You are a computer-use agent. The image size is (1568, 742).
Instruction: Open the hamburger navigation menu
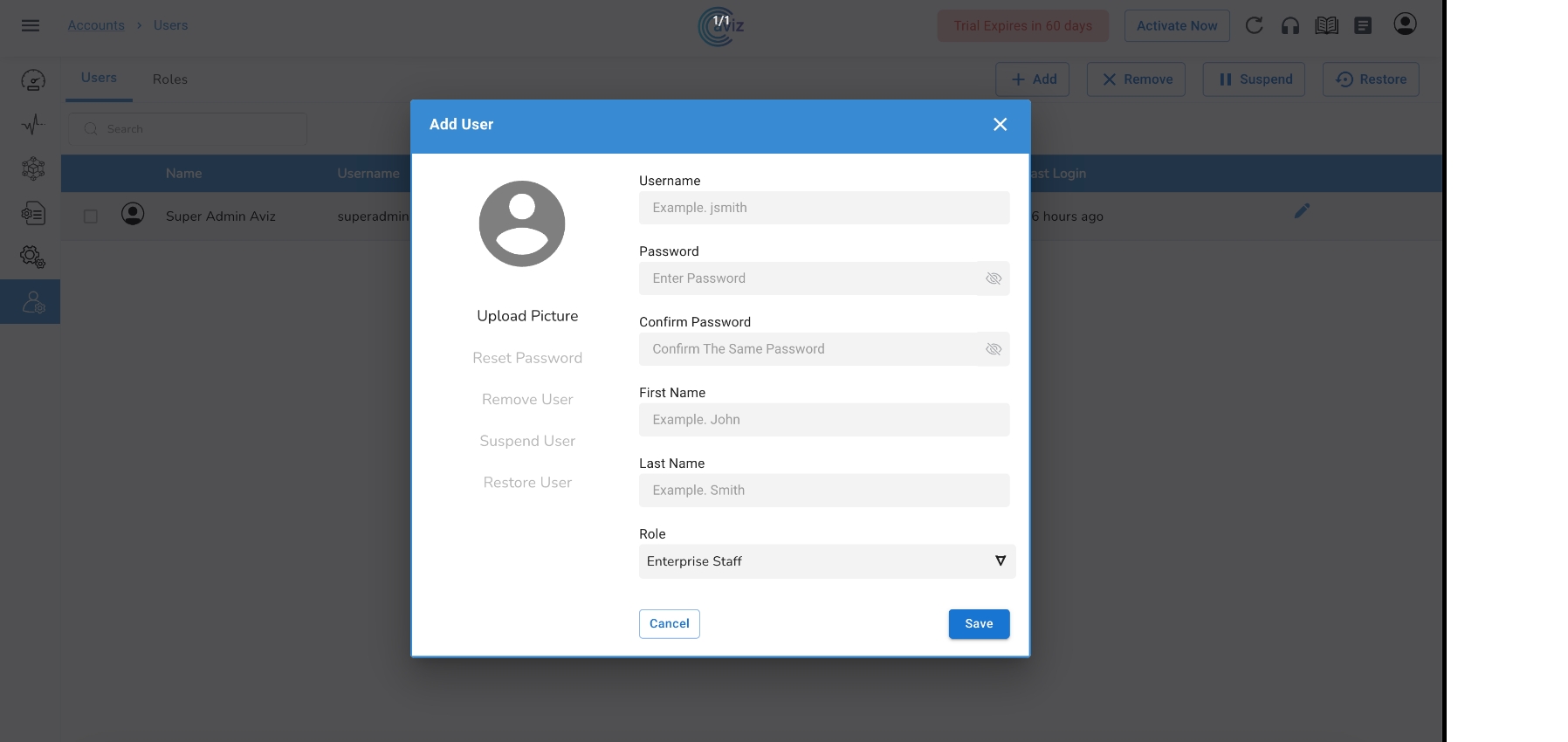click(31, 25)
